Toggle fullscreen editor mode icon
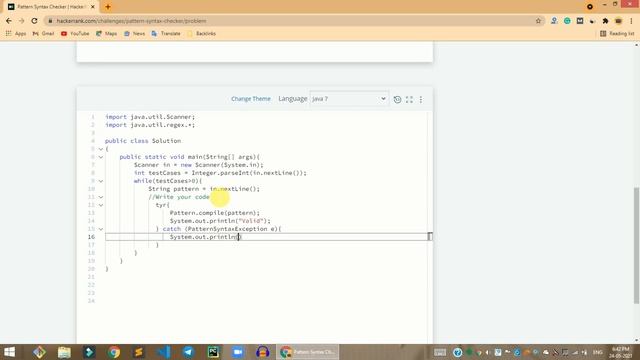The height and width of the screenshot is (360, 640). 409,99
